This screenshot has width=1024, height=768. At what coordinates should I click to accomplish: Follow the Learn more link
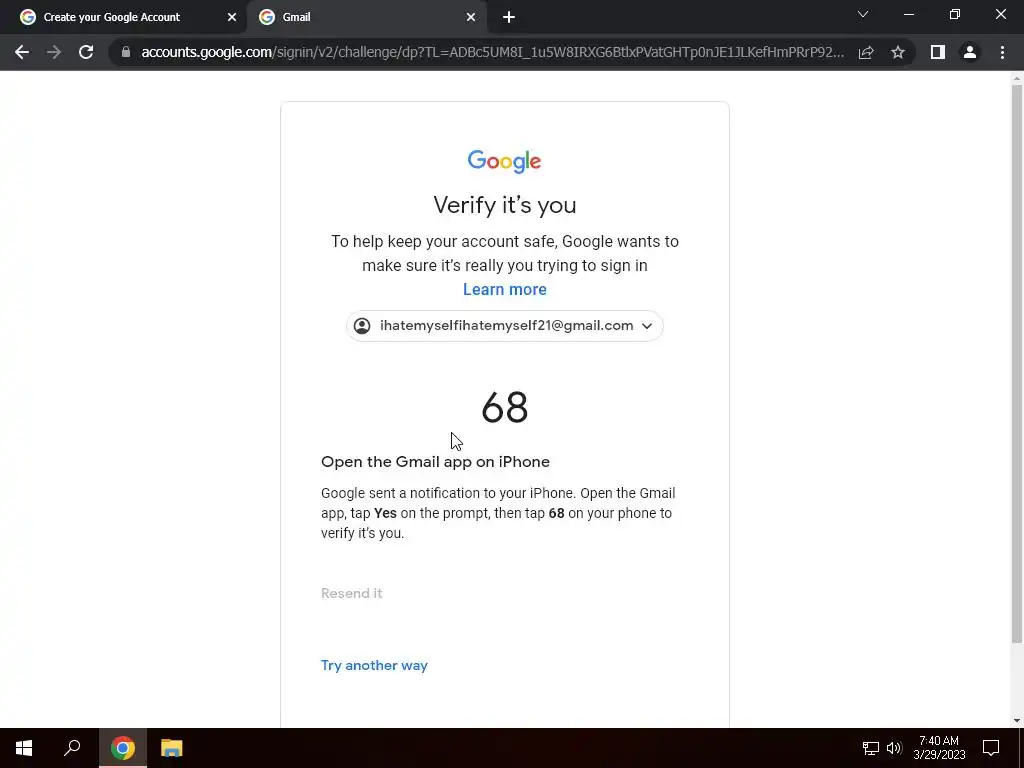(x=505, y=289)
